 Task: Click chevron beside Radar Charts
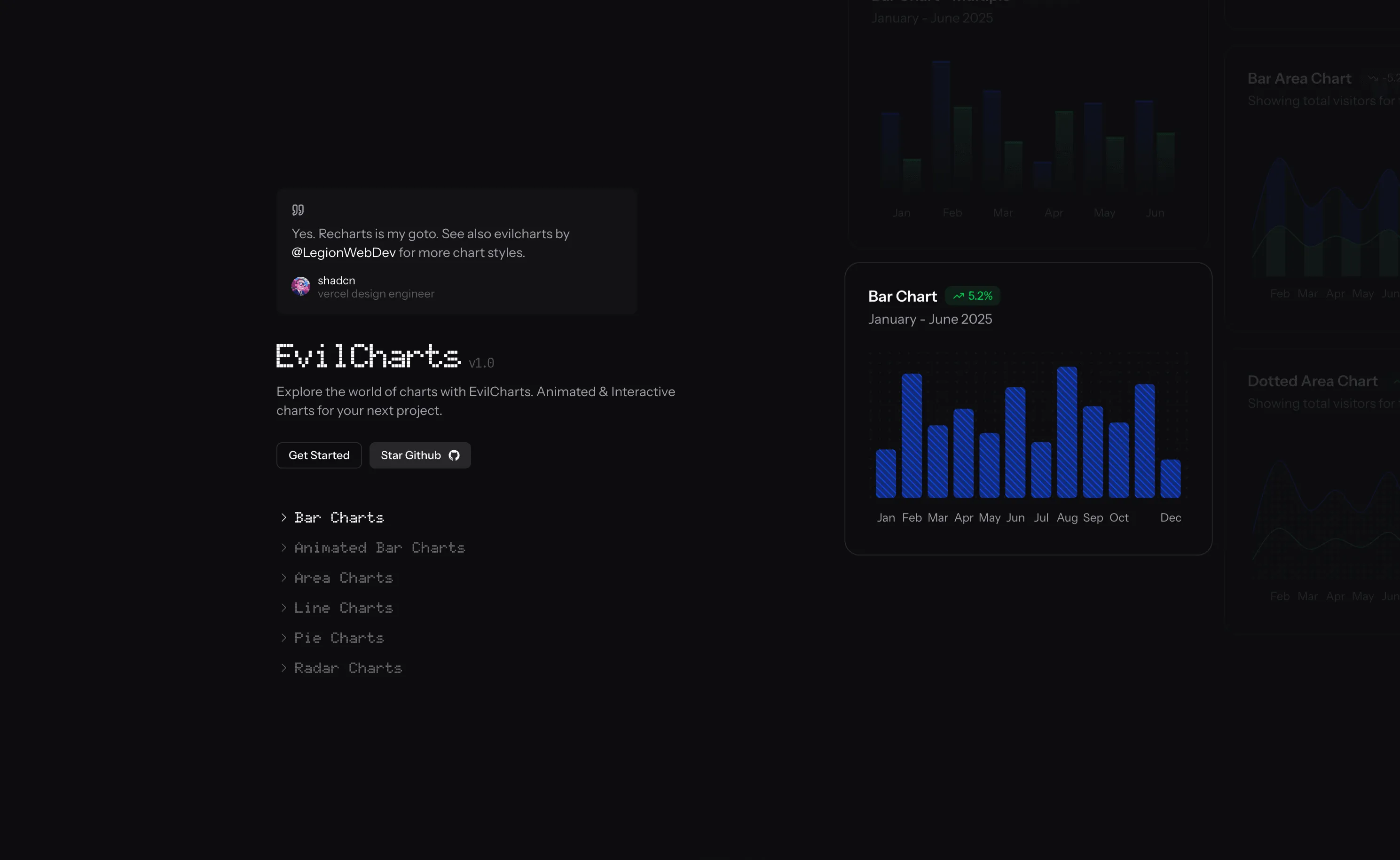point(283,668)
